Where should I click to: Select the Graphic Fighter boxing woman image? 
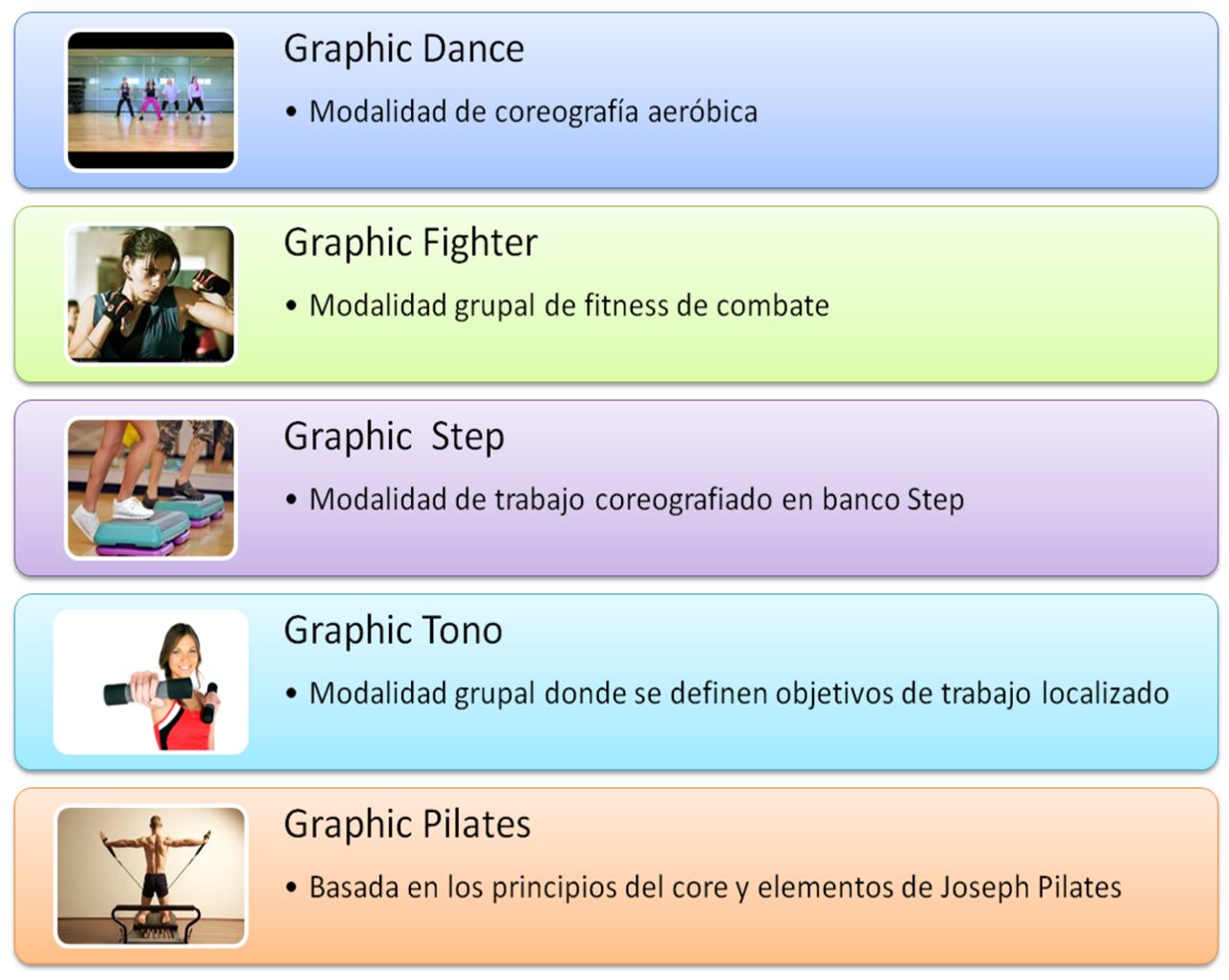(x=151, y=295)
